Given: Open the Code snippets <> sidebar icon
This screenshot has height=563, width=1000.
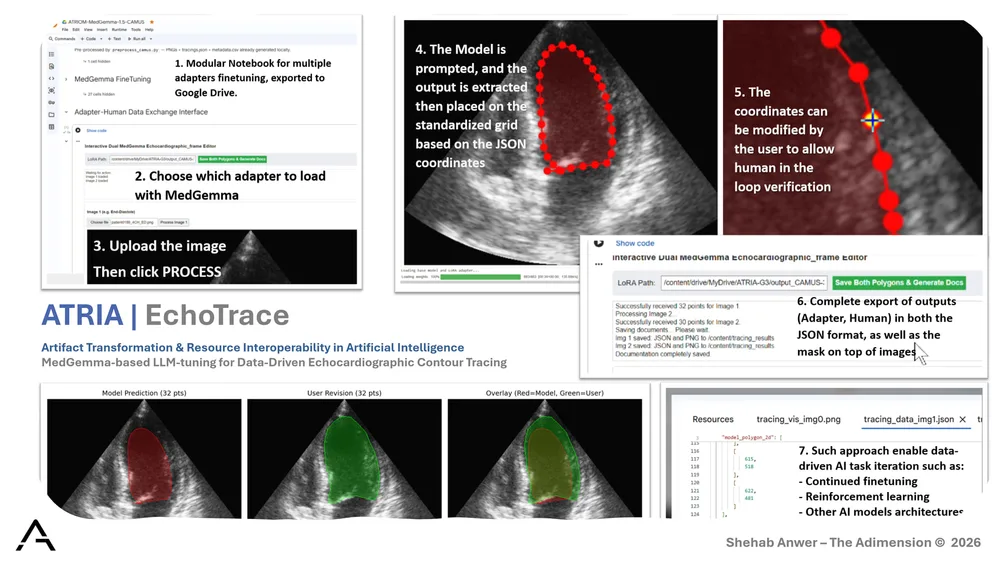Looking at the screenshot, I should [x=52, y=78].
